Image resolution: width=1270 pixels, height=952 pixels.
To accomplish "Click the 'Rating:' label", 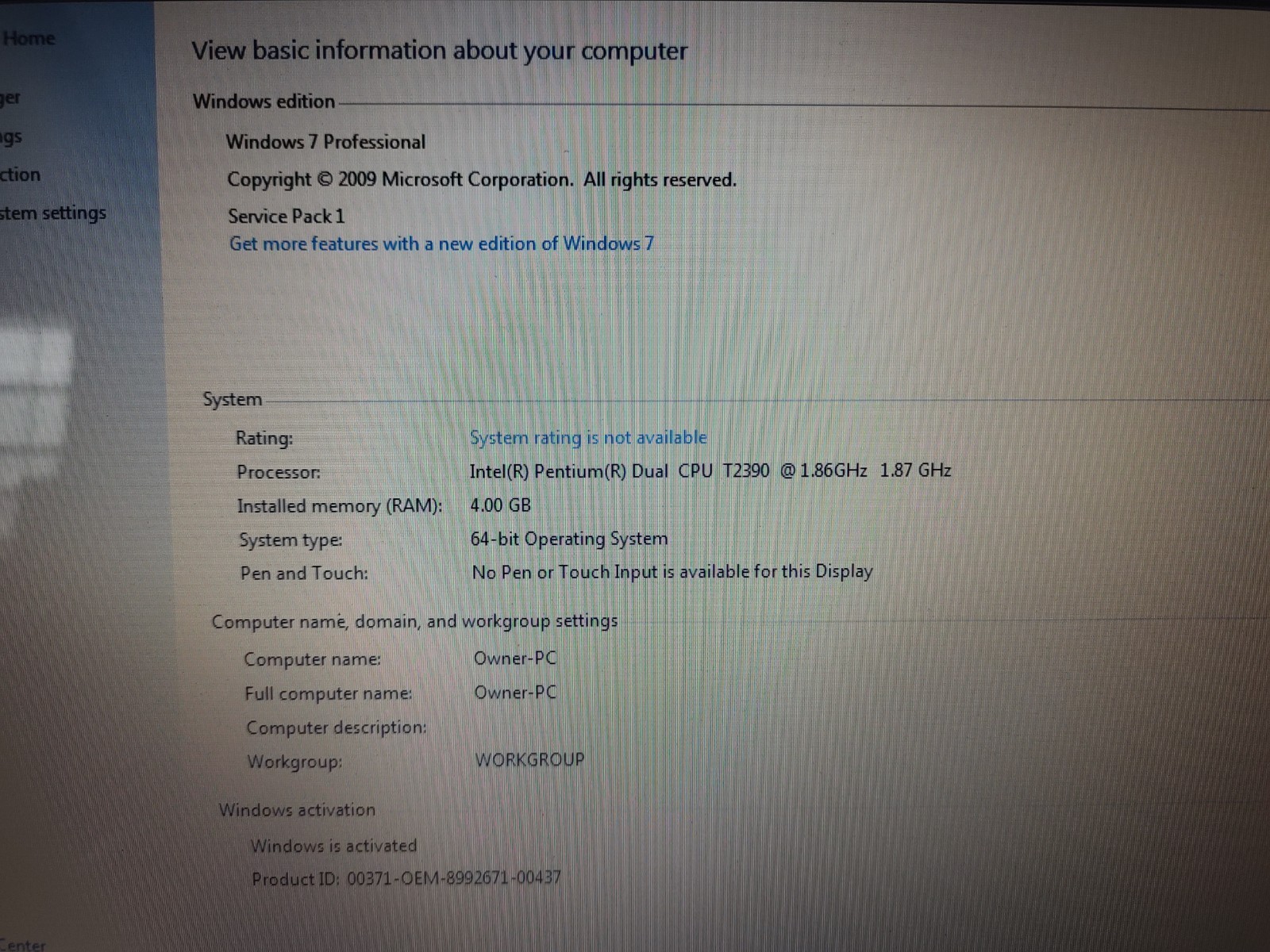I will pos(264,438).
